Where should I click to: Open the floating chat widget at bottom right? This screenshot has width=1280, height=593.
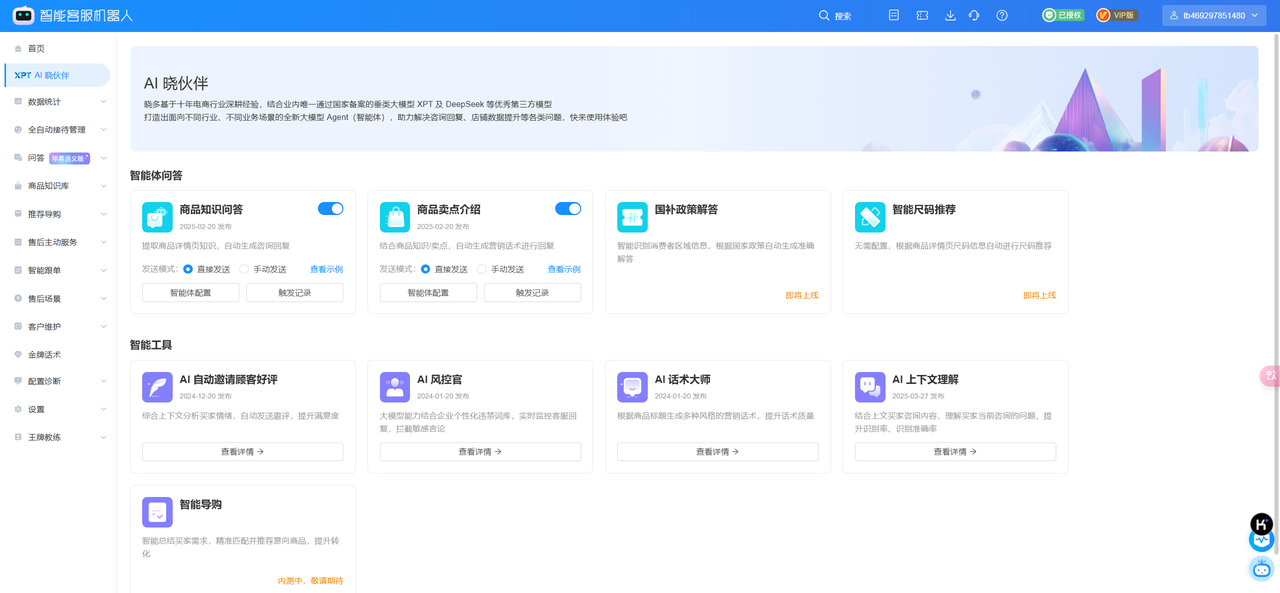[1261, 569]
